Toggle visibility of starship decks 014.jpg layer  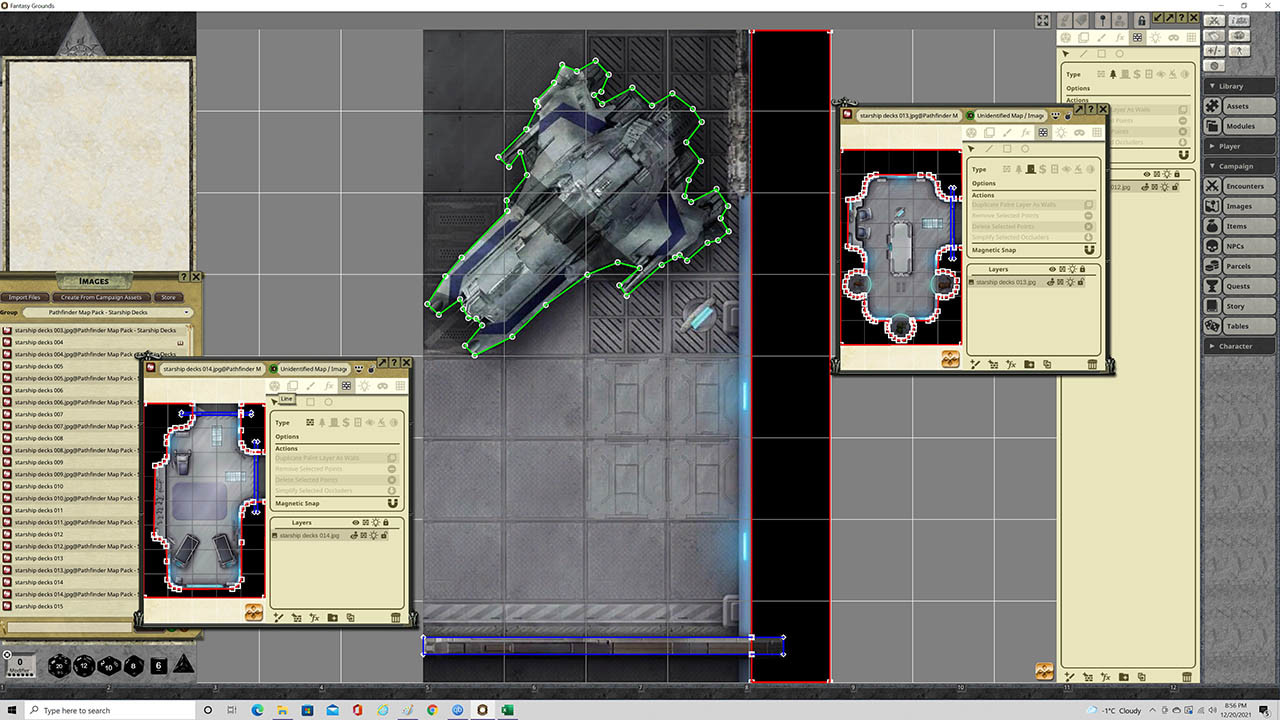click(x=354, y=535)
